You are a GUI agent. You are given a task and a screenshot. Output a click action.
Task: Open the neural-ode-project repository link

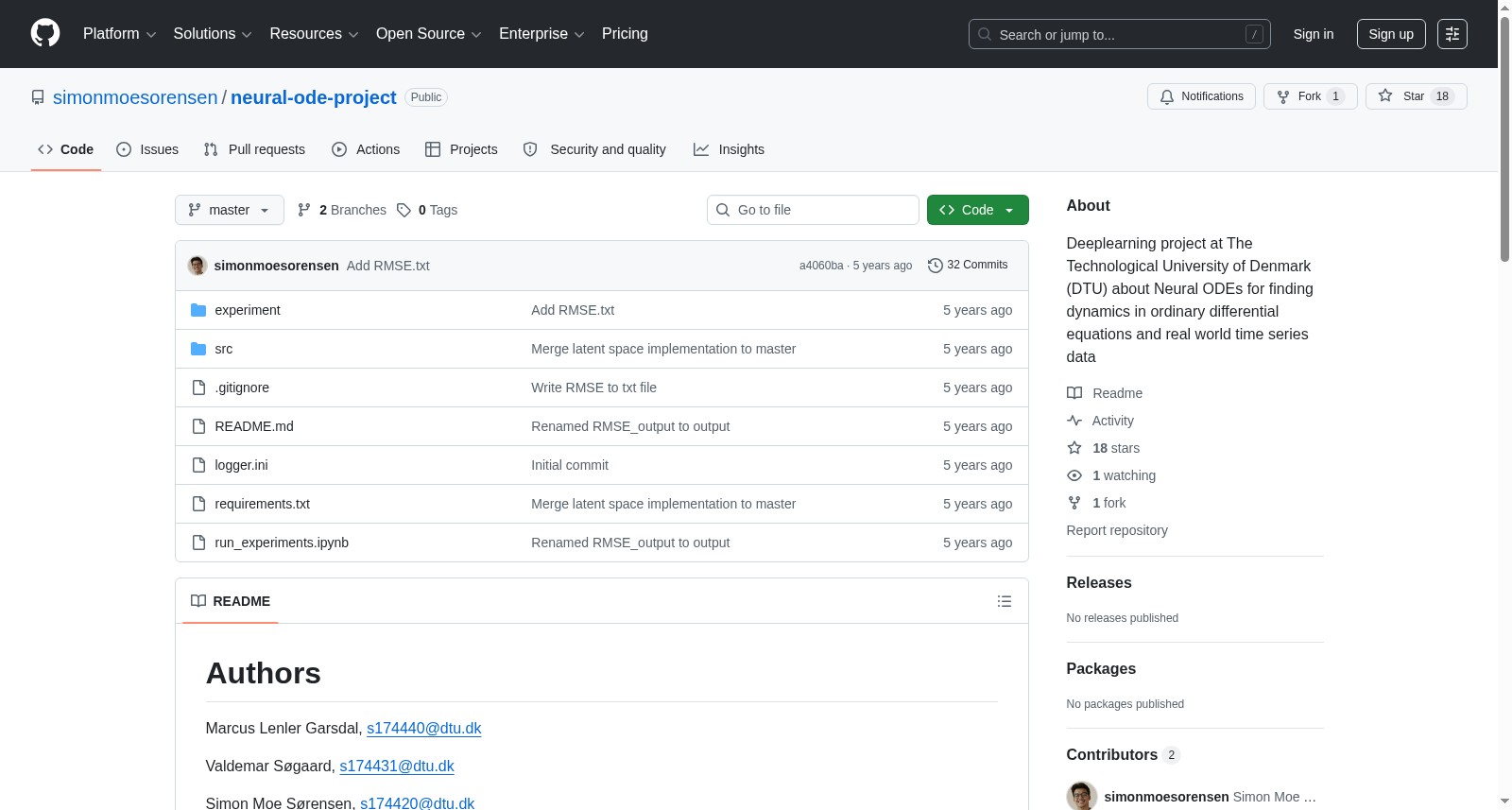(314, 97)
